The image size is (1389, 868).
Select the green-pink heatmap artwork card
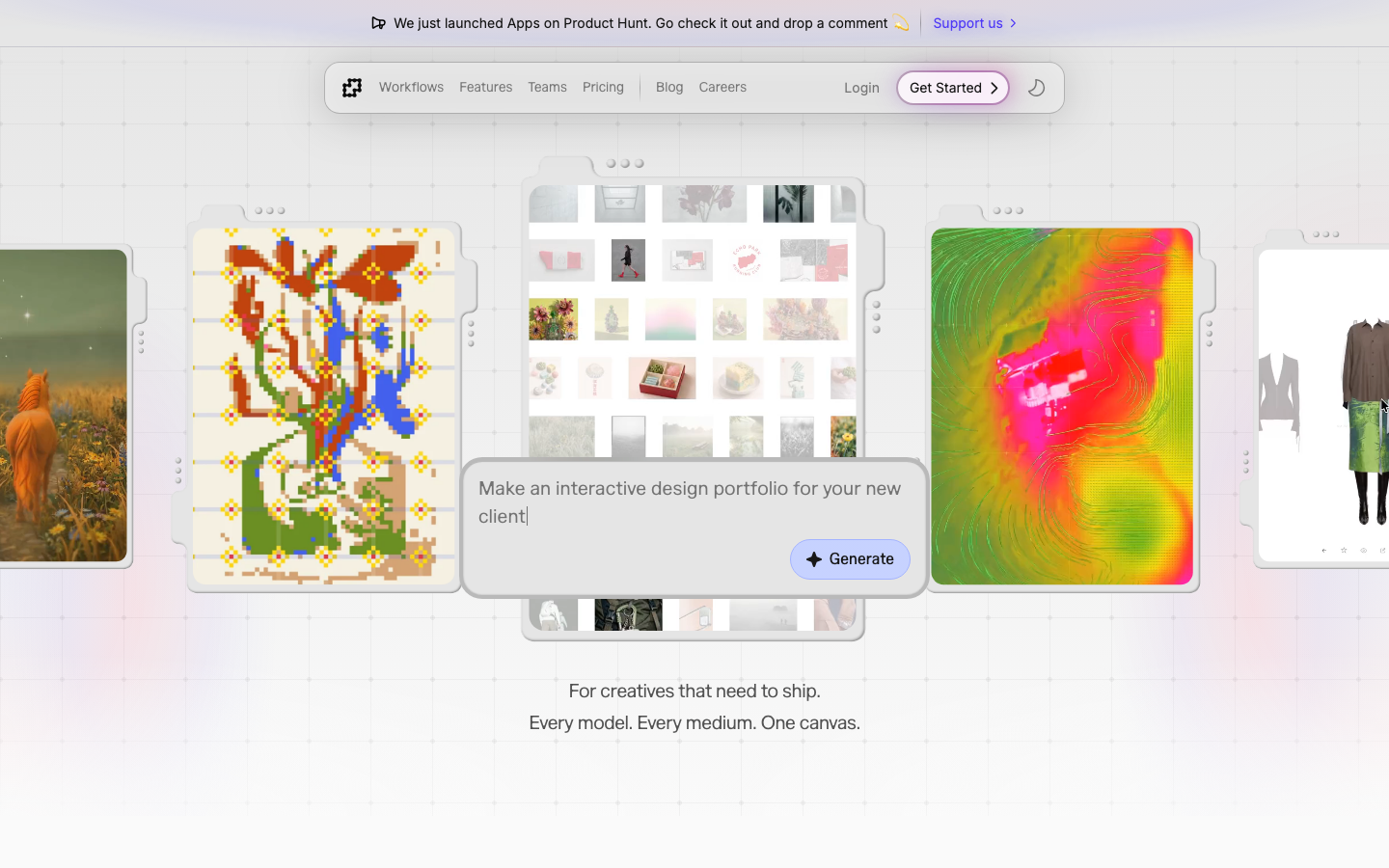(x=1062, y=406)
